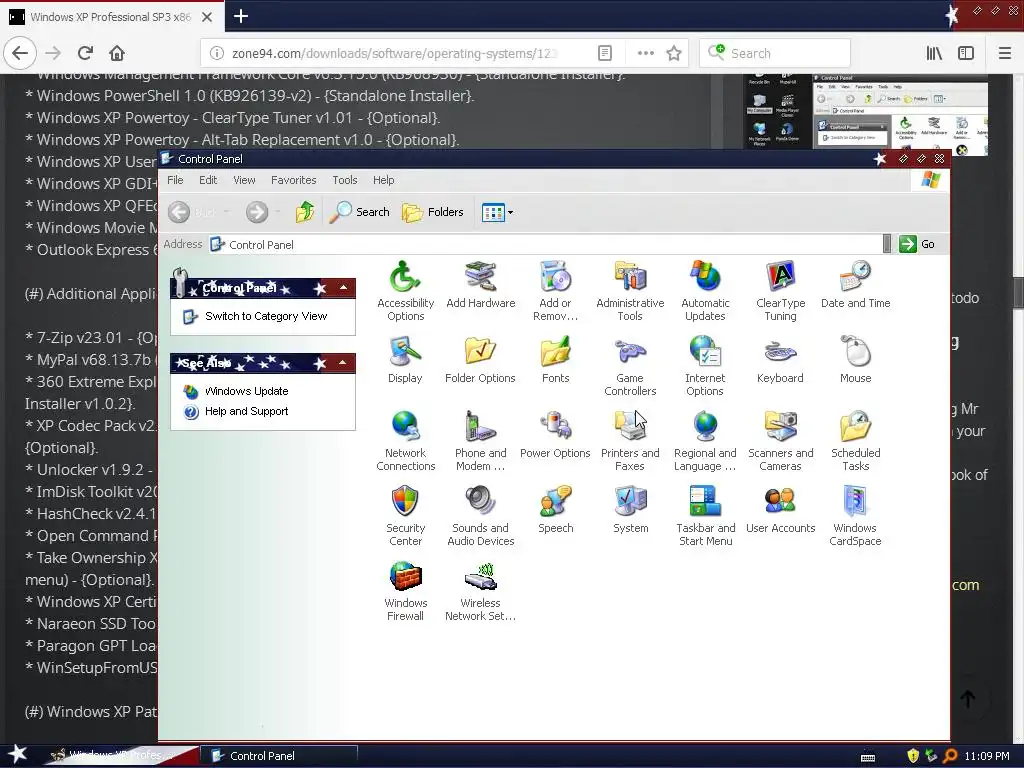Click the Up folder toolbar icon
This screenshot has width=1024, height=768.
[x=304, y=212]
